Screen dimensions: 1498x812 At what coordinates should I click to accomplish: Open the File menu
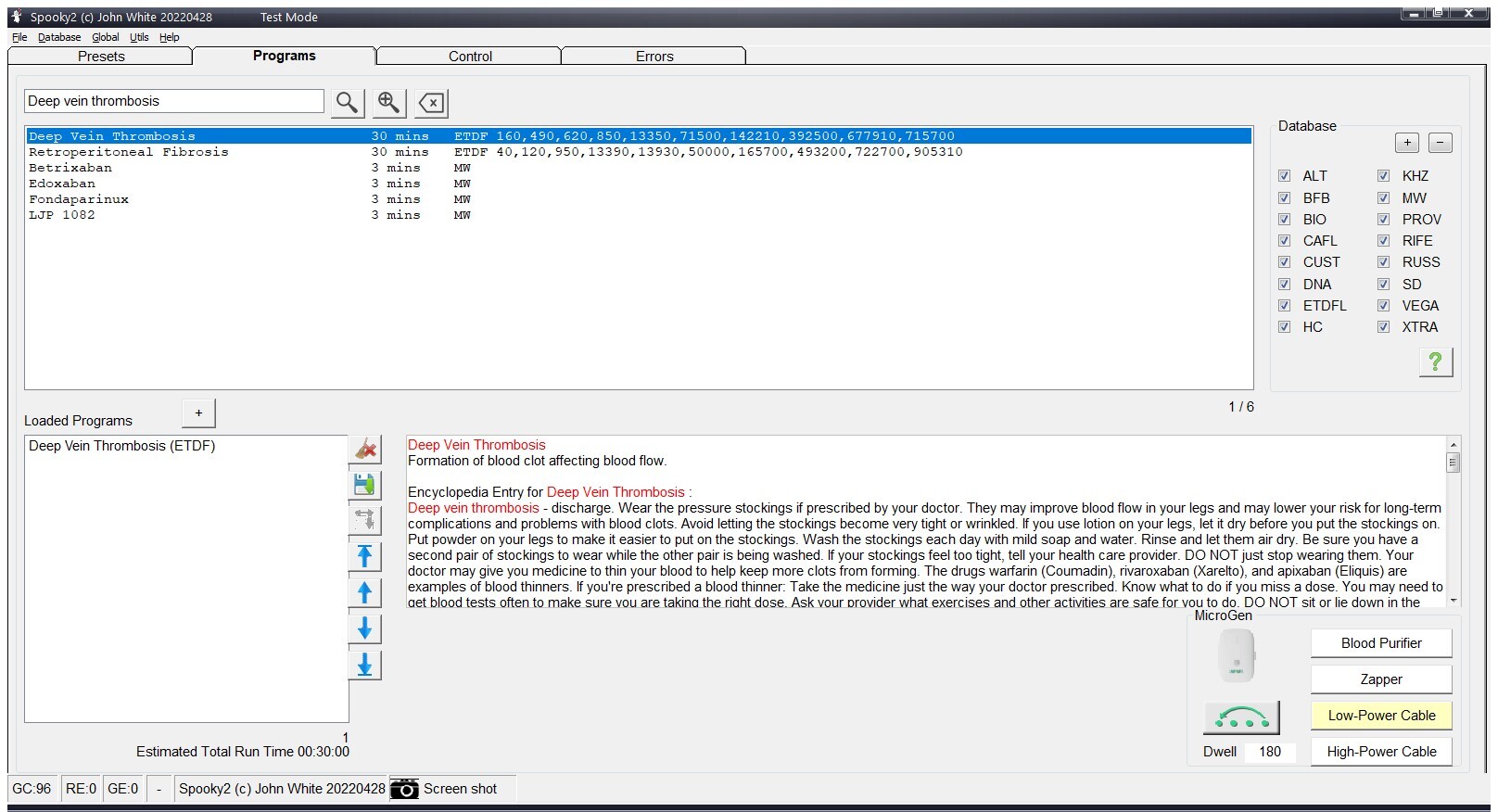(x=19, y=37)
